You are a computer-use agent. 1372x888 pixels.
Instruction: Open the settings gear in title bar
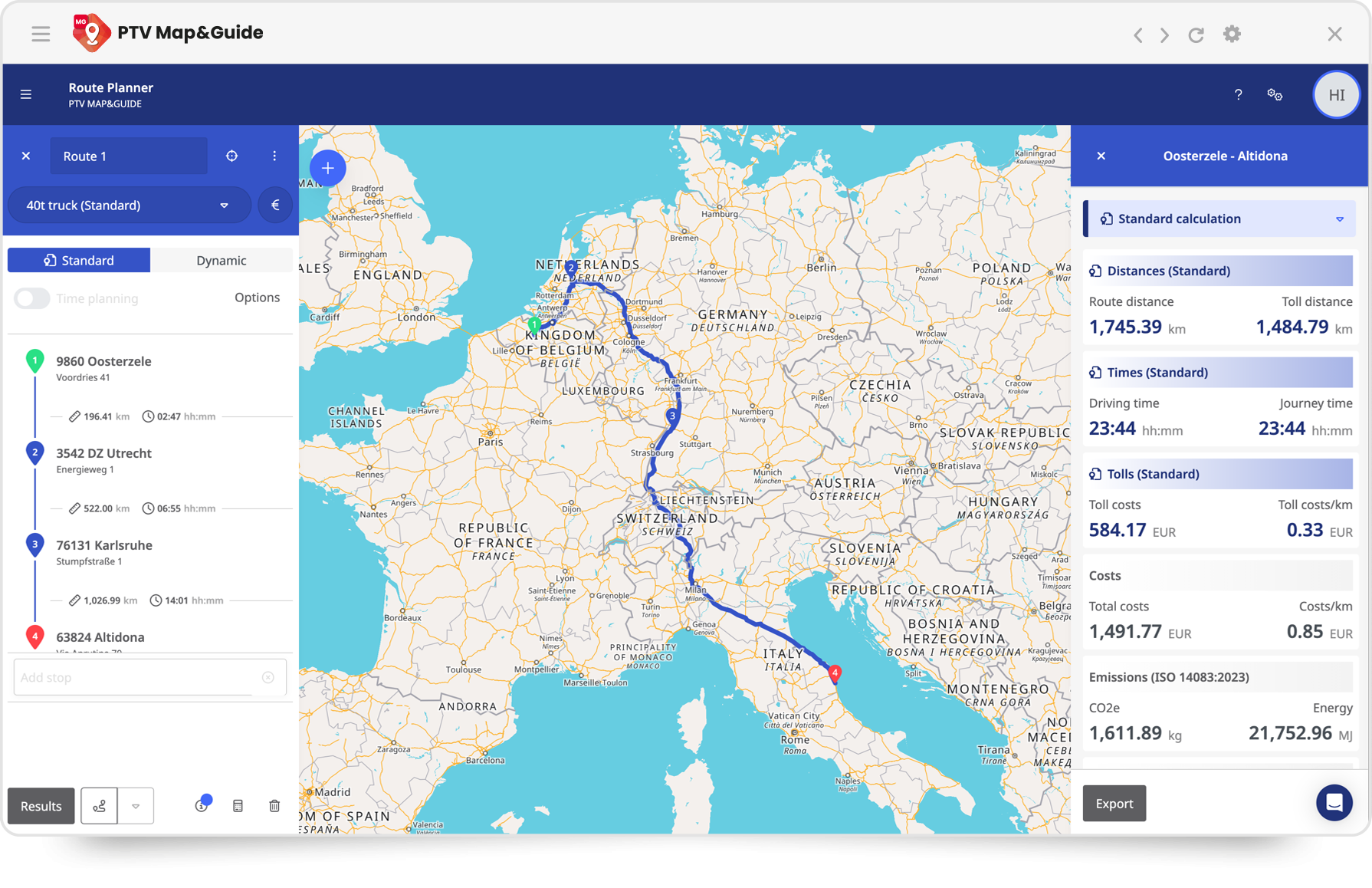(x=1232, y=34)
